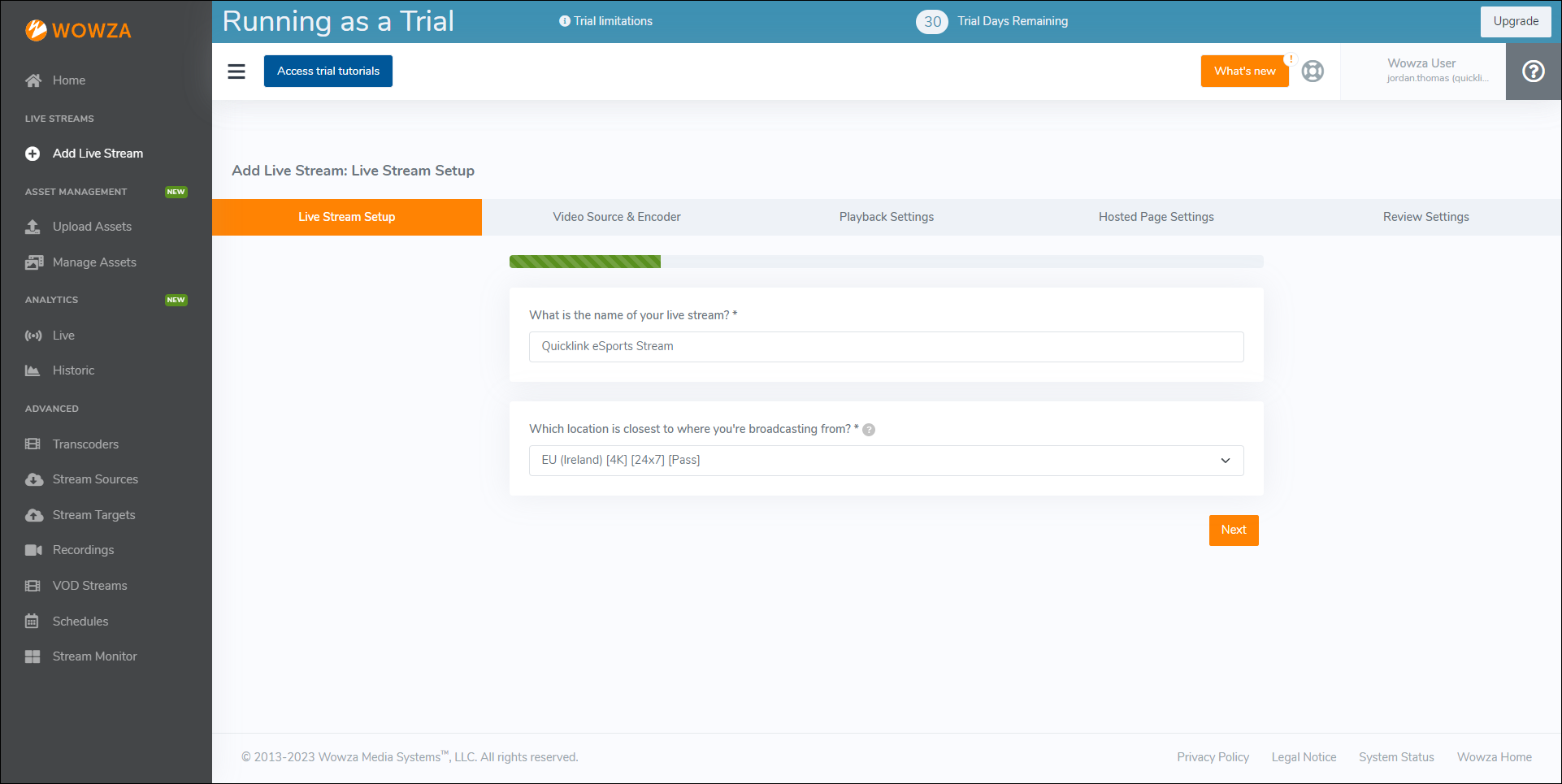Select the Review Settings tab
Viewport: 1562px width, 784px height.
[x=1425, y=217]
